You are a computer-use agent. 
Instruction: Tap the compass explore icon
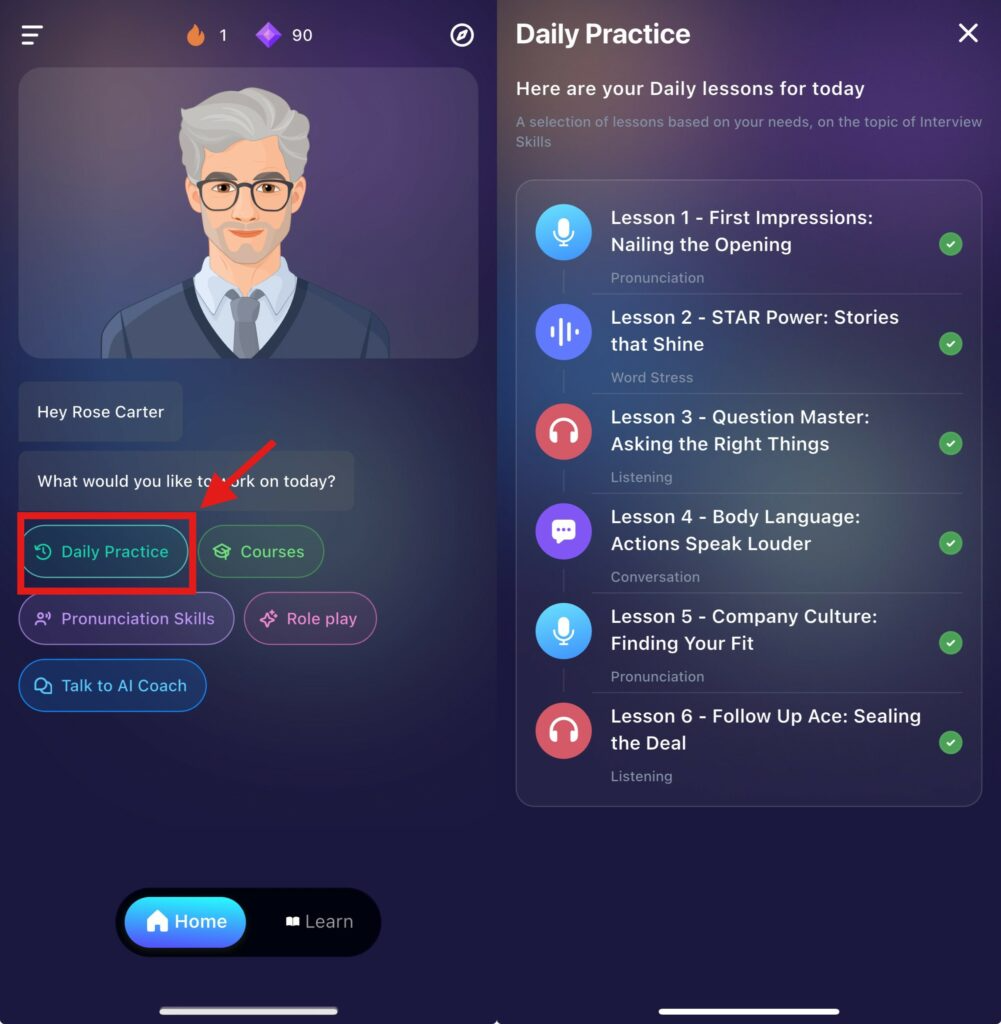coord(462,35)
